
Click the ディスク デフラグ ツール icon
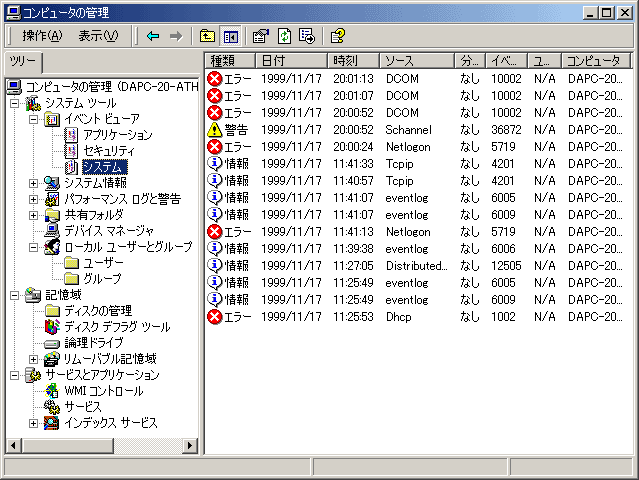(x=52, y=327)
